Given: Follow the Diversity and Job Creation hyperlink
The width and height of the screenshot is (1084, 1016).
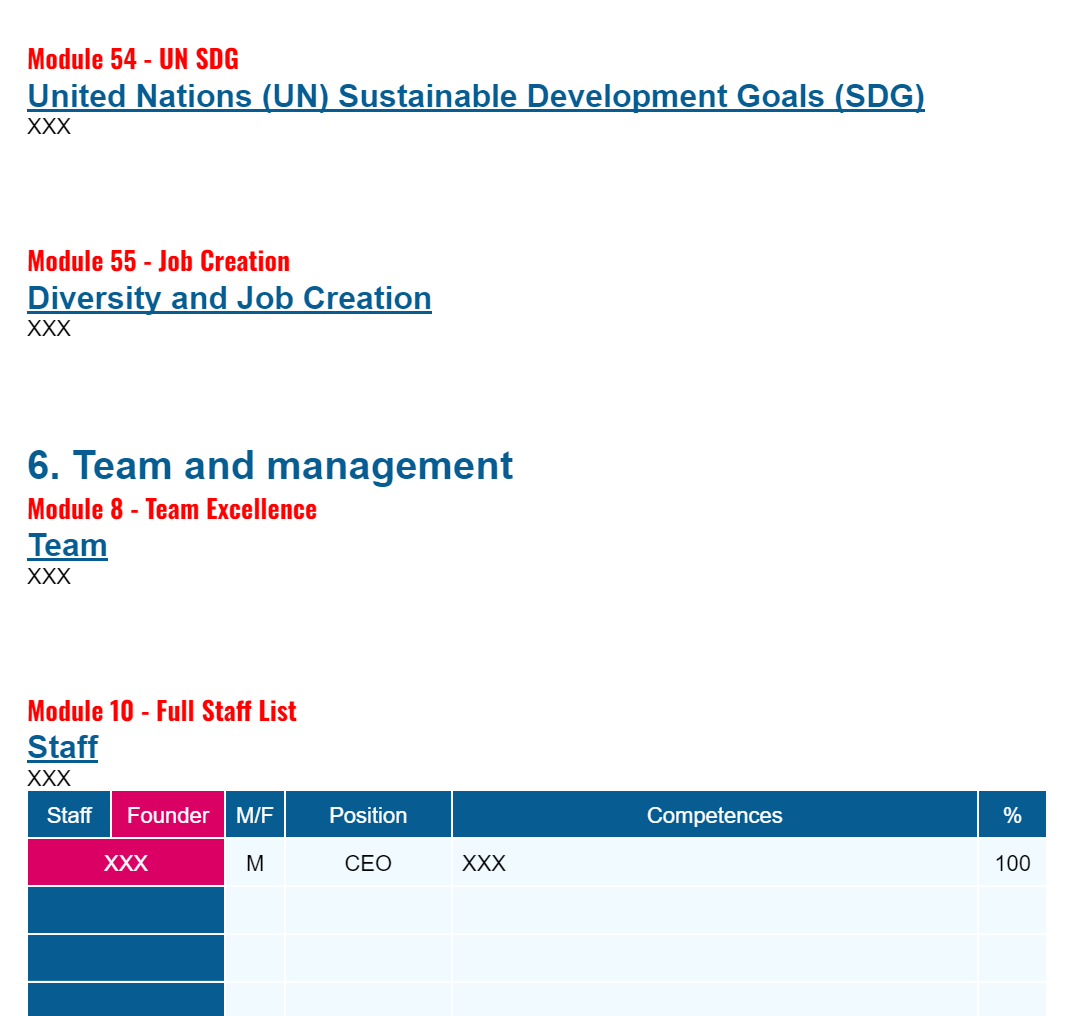Looking at the screenshot, I should 229,297.
